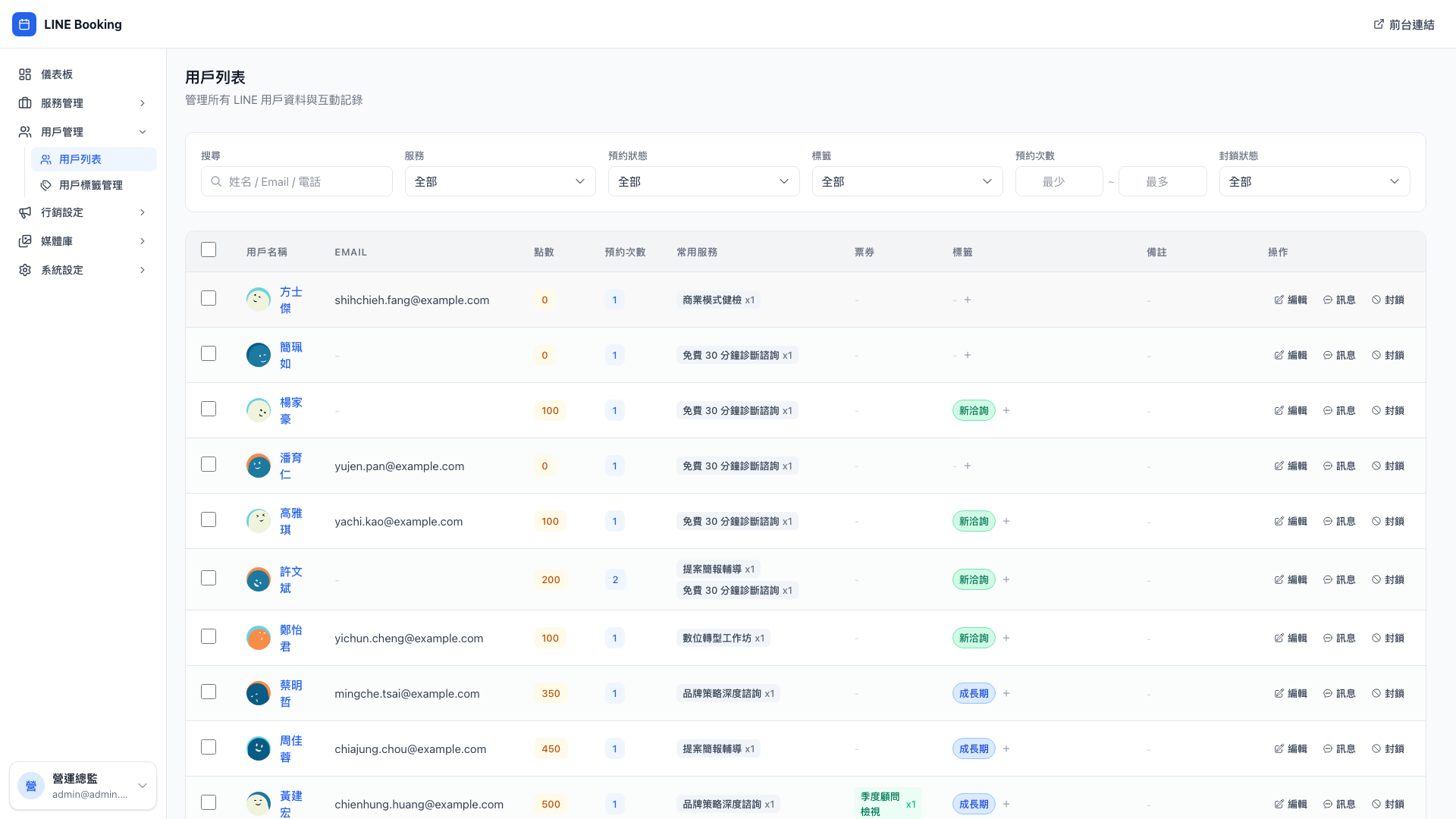1456x819 pixels.
Task: Add a tag with plus icon for 鄭怡君
Action: pyautogui.click(x=1006, y=638)
